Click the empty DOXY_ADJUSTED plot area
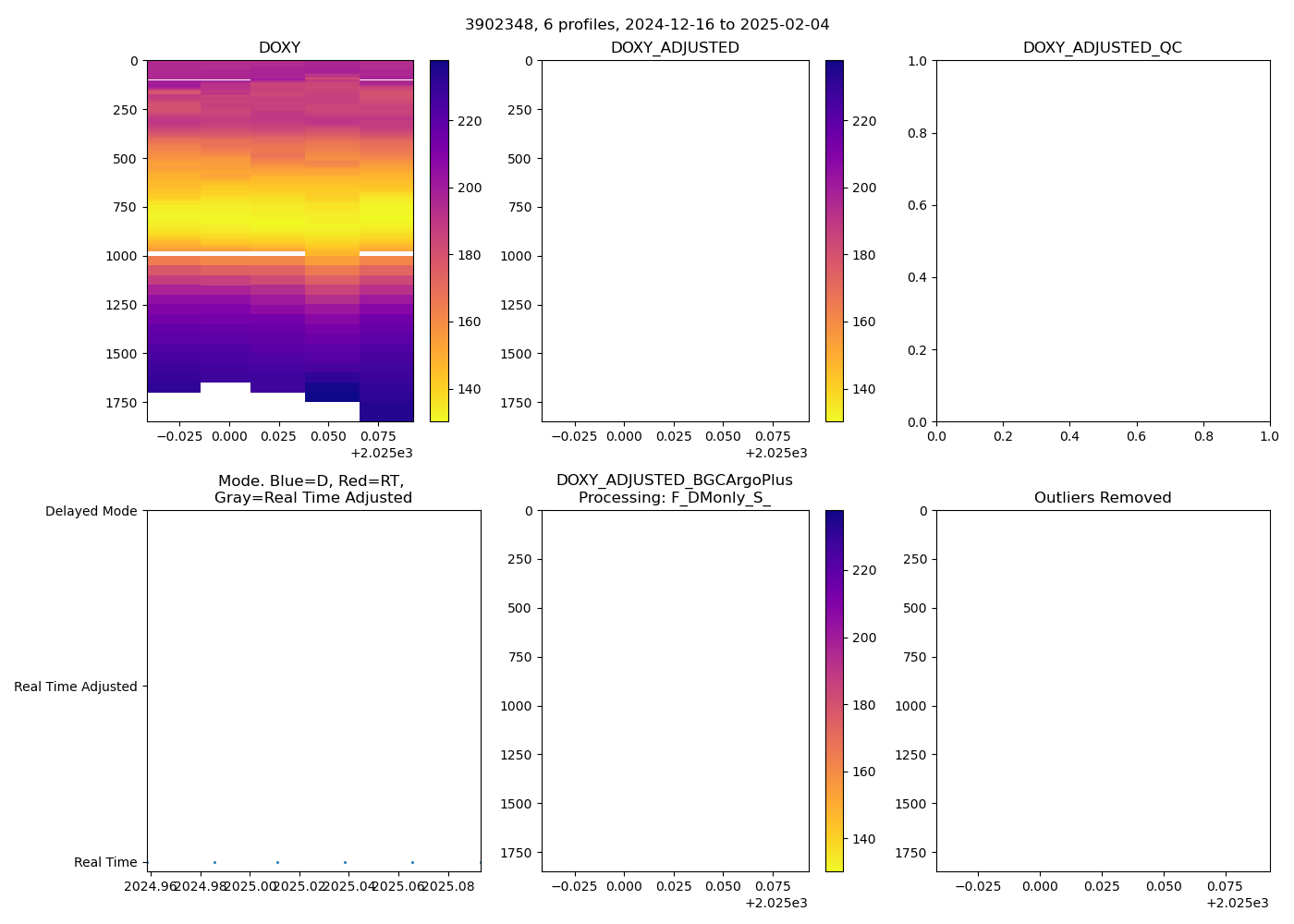The height and width of the screenshot is (924, 1294). point(675,240)
